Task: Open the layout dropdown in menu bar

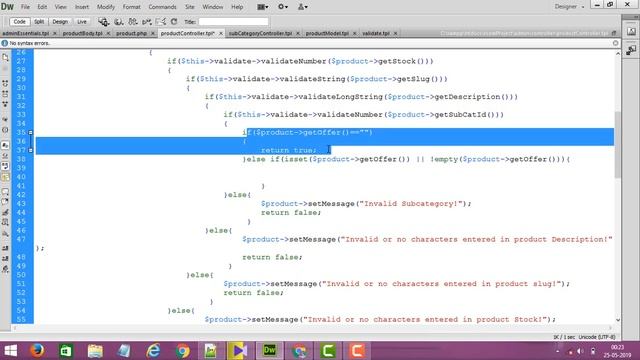Action: pos(262,7)
